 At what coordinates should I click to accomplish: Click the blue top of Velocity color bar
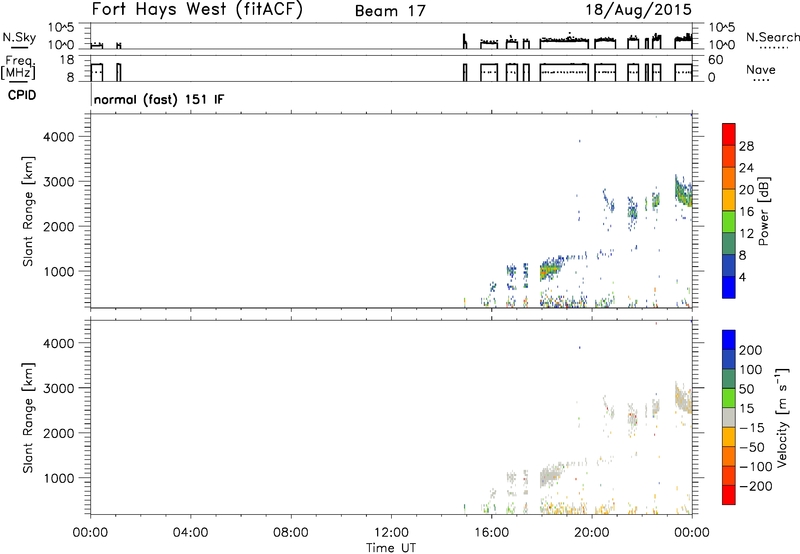pyautogui.click(x=729, y=340)
